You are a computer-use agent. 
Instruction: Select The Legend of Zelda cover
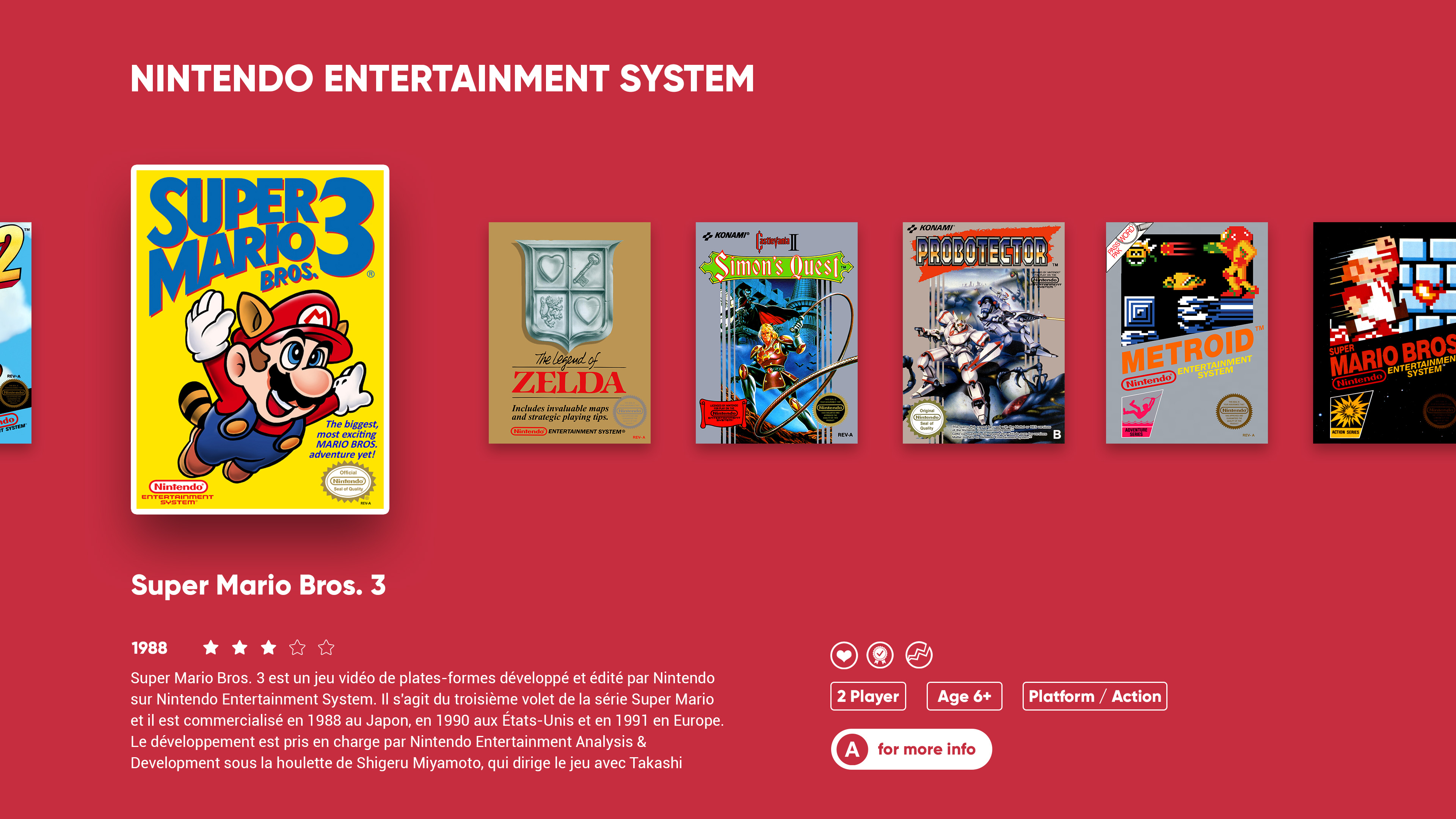[570, 333]
